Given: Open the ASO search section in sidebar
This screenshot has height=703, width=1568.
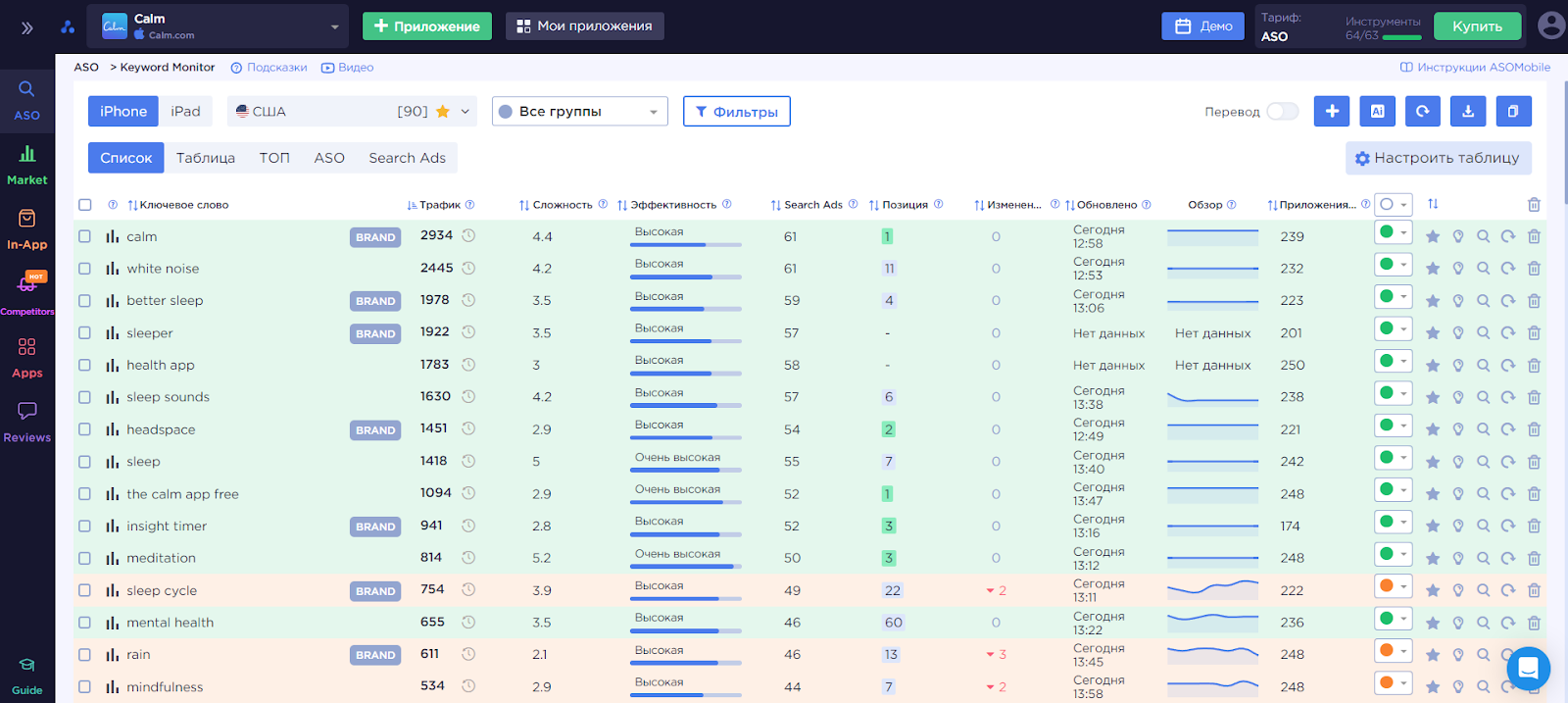Looking at the screenshot, I should coord(26,100).
